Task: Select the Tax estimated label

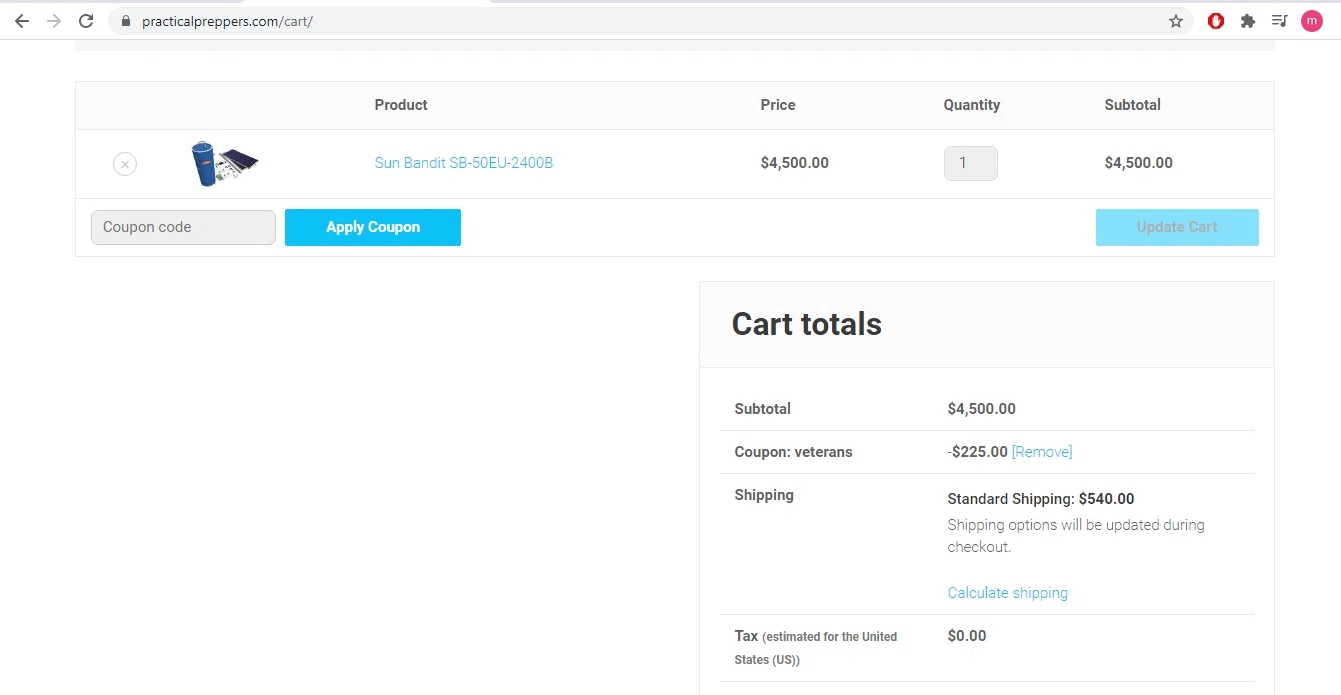Action: (816, 647)
